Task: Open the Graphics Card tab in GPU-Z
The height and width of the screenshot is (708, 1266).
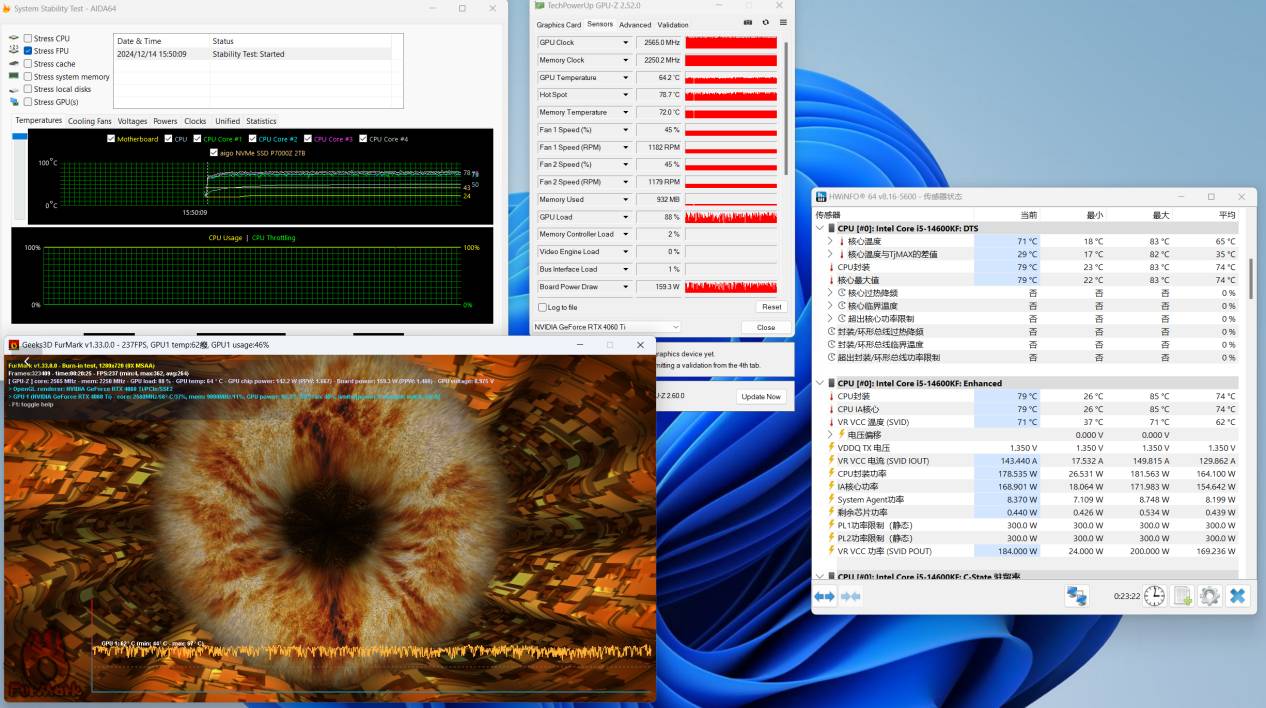Action: tap(559, 25)
